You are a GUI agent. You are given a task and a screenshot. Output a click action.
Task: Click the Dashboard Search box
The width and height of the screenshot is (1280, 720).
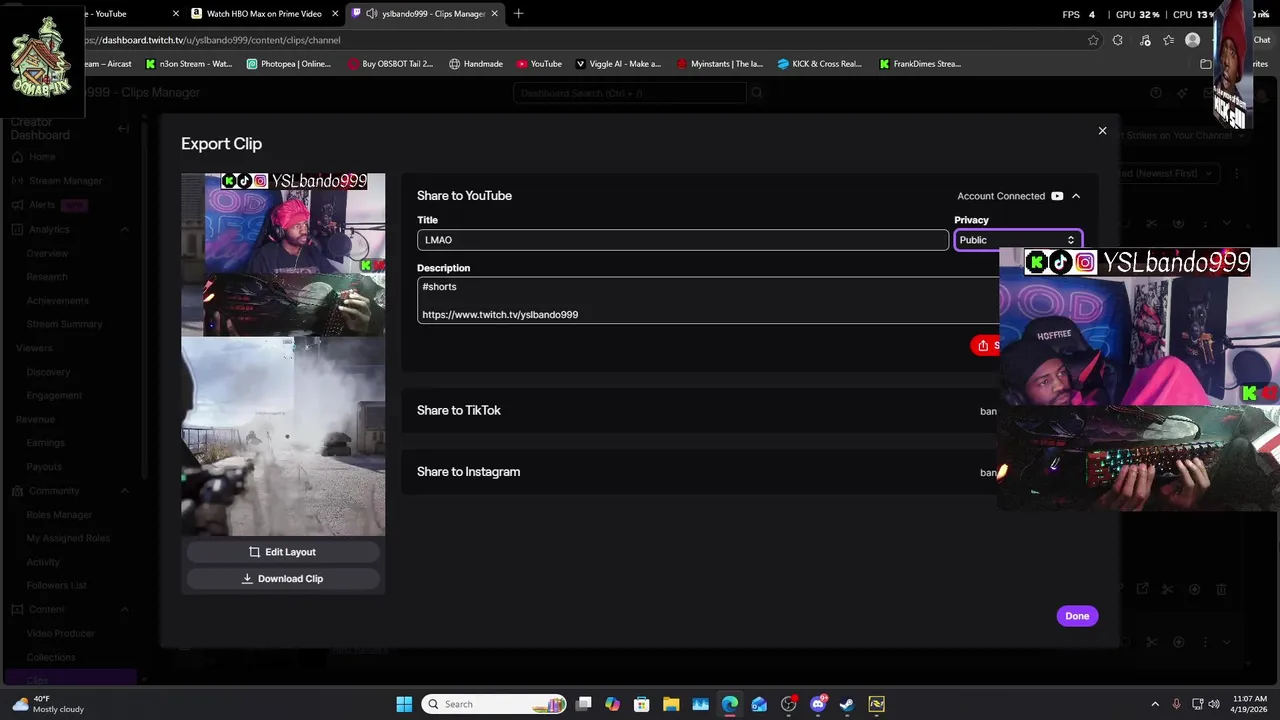(x=629, y=93)
